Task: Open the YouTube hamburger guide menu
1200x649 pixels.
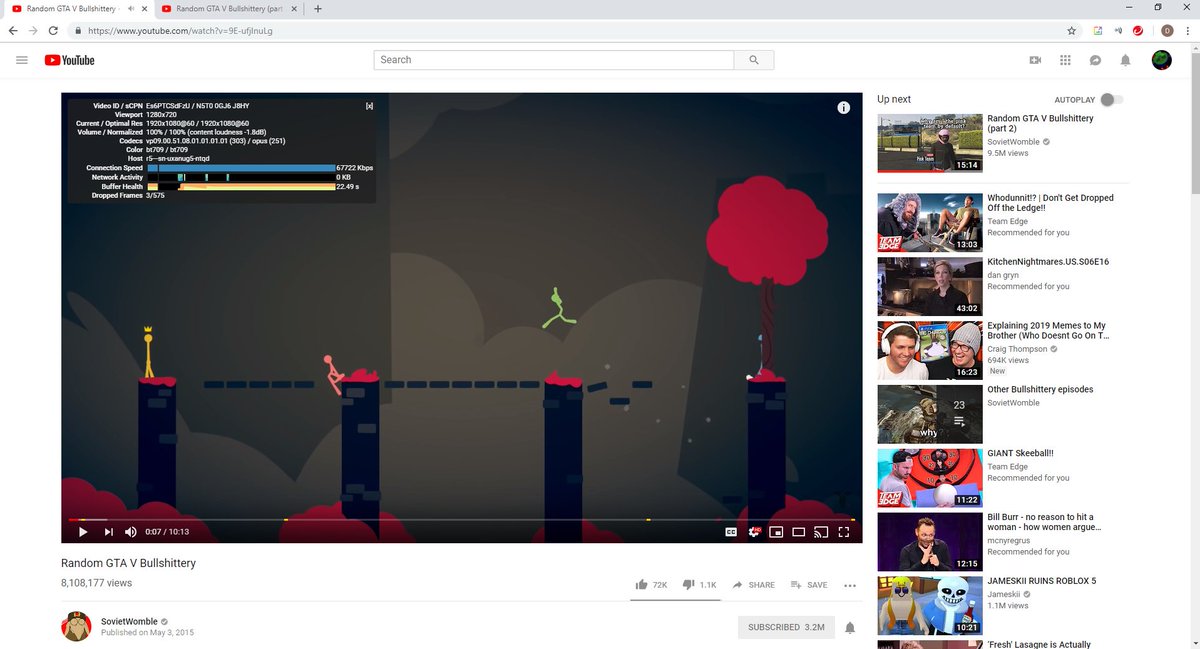Action: [x=22, y=60]
